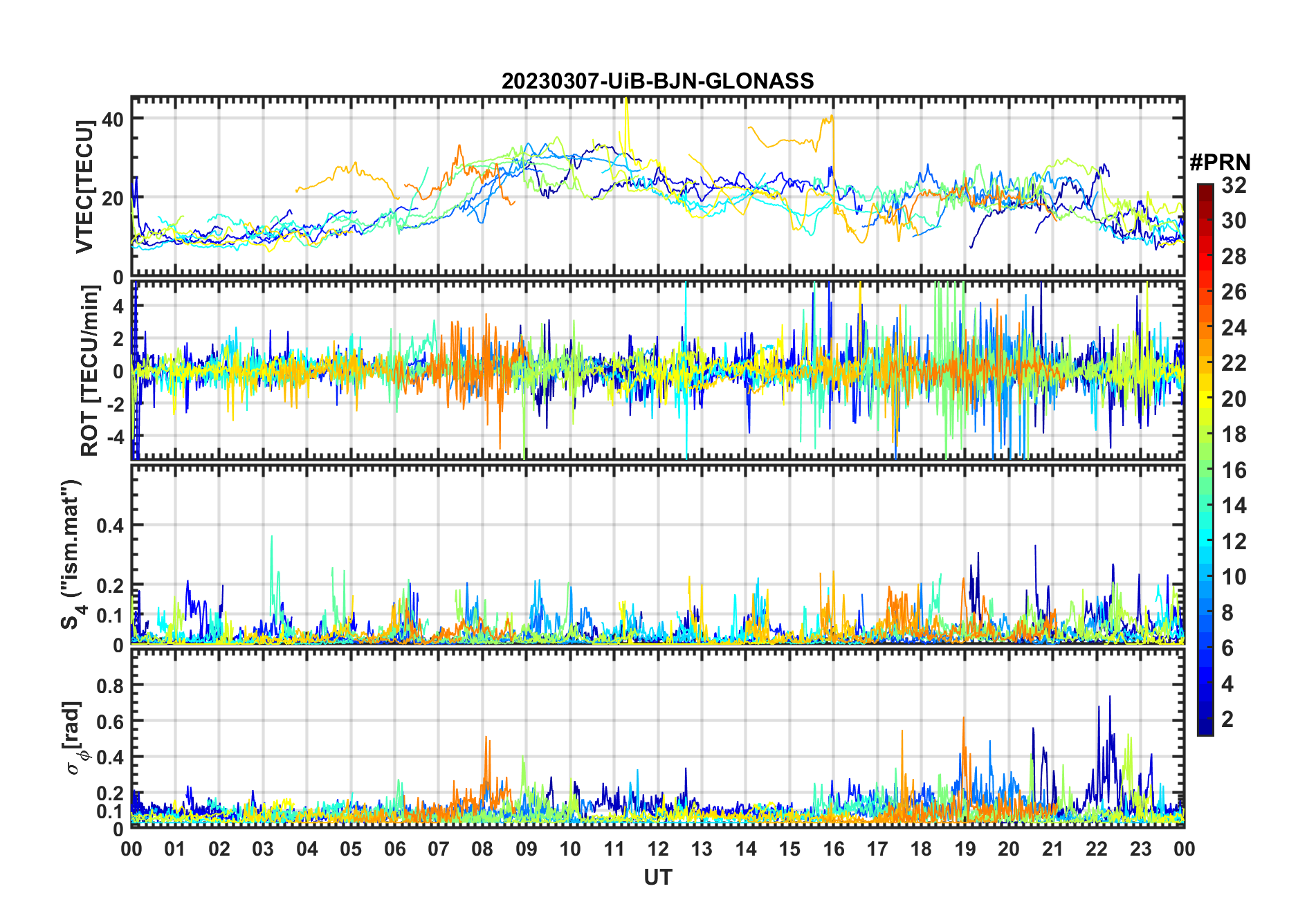Click PRN colorbar tick label 14
The height and width of the screenshot is (920, 1316).
click(1234, 506)
